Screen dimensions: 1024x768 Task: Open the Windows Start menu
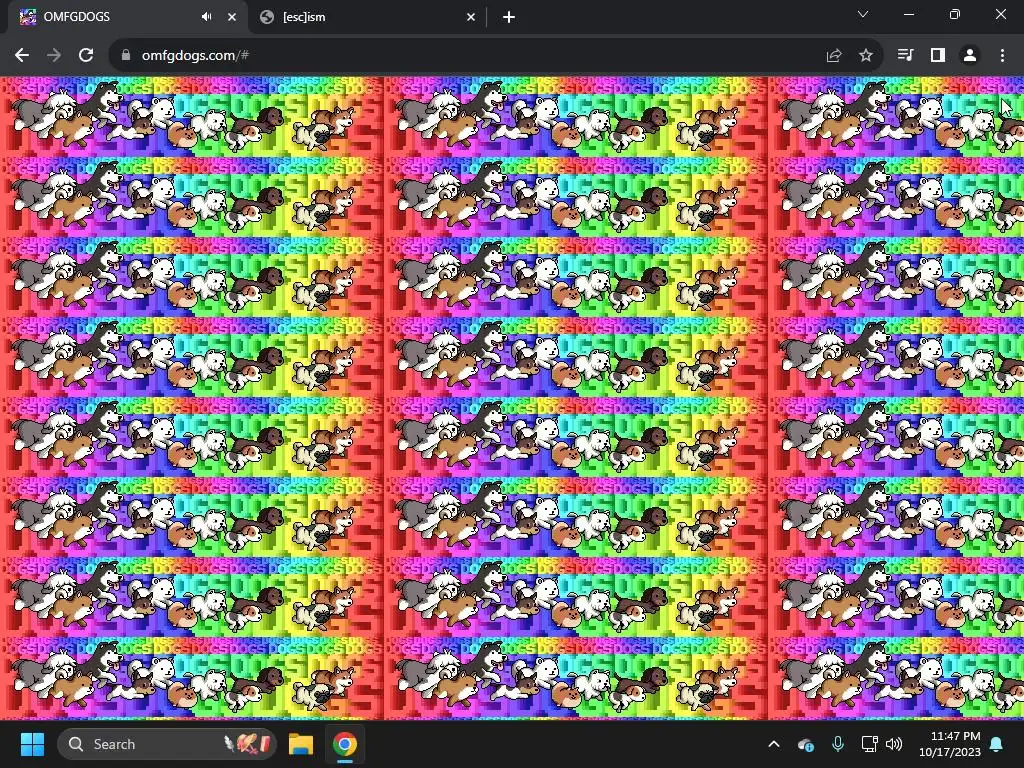point(32,744)
